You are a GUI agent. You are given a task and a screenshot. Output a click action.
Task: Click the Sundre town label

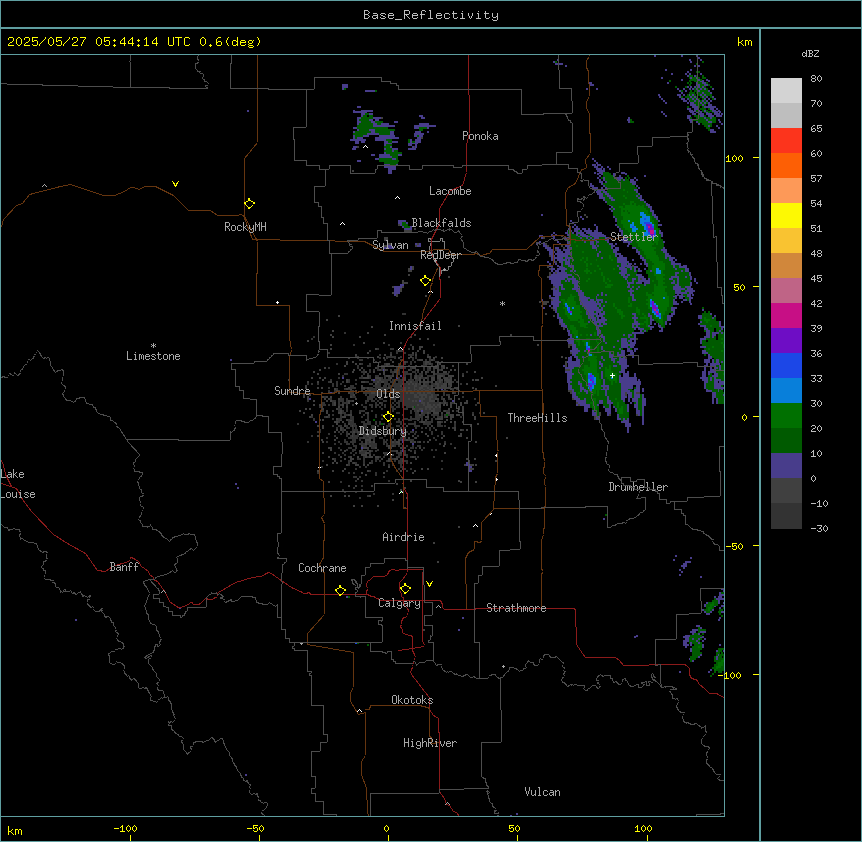pos(292,391)
